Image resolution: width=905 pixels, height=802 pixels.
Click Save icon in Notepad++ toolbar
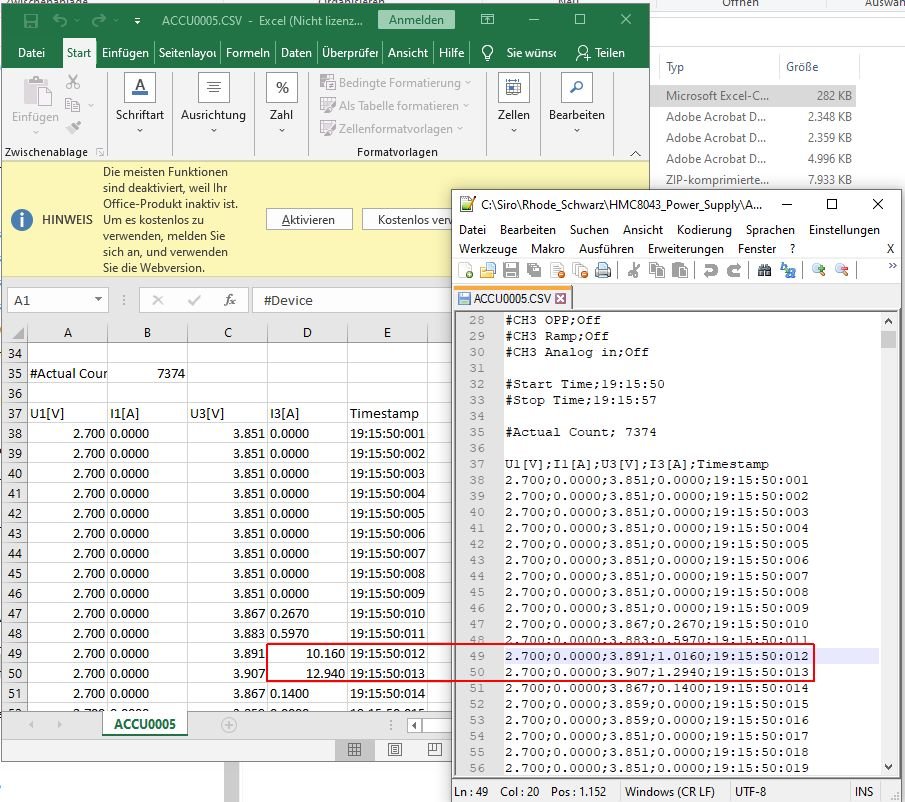(511, 270)
